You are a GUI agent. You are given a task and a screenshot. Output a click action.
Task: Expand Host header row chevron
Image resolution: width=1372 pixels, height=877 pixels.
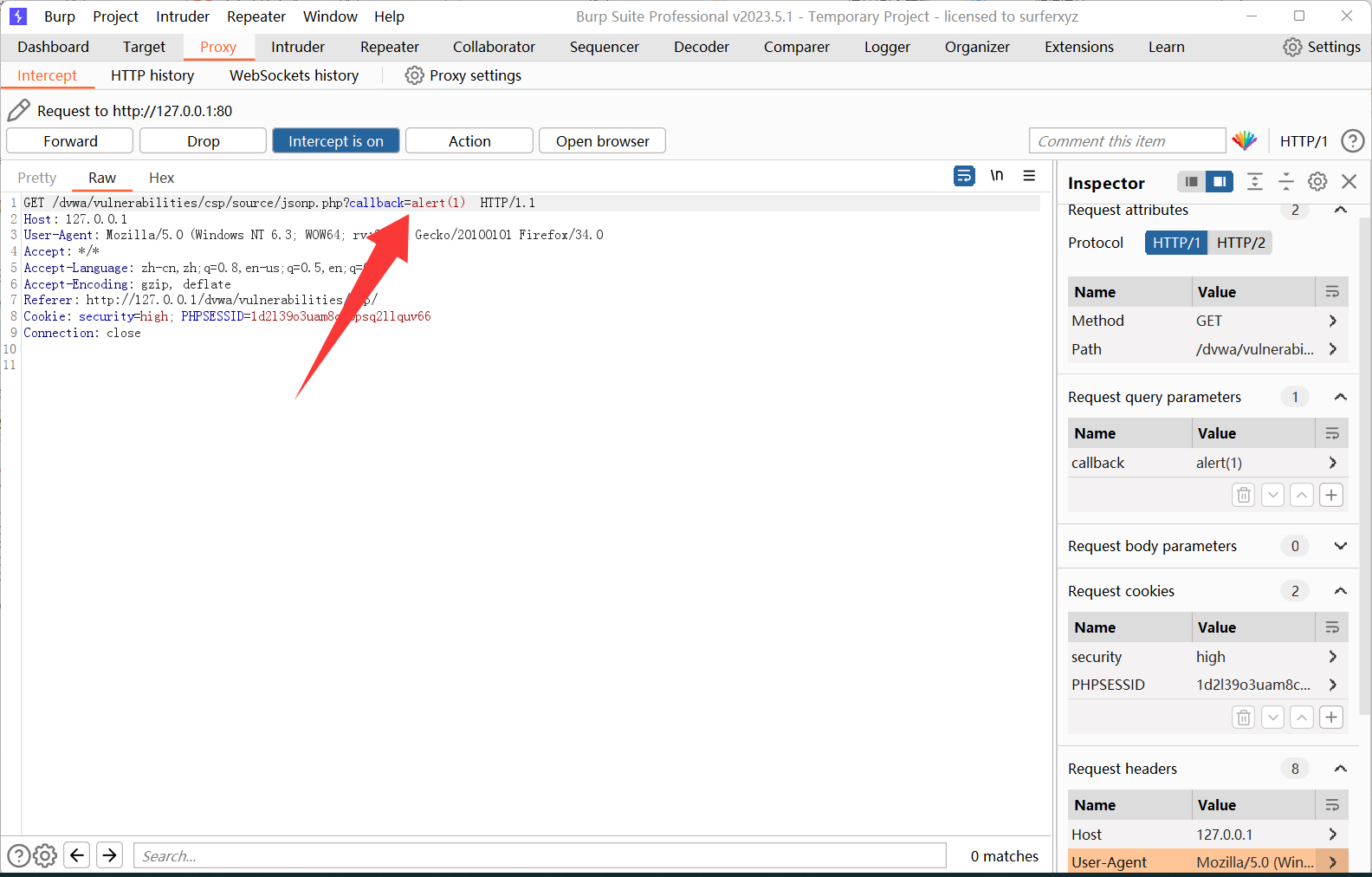(1332, 835)
